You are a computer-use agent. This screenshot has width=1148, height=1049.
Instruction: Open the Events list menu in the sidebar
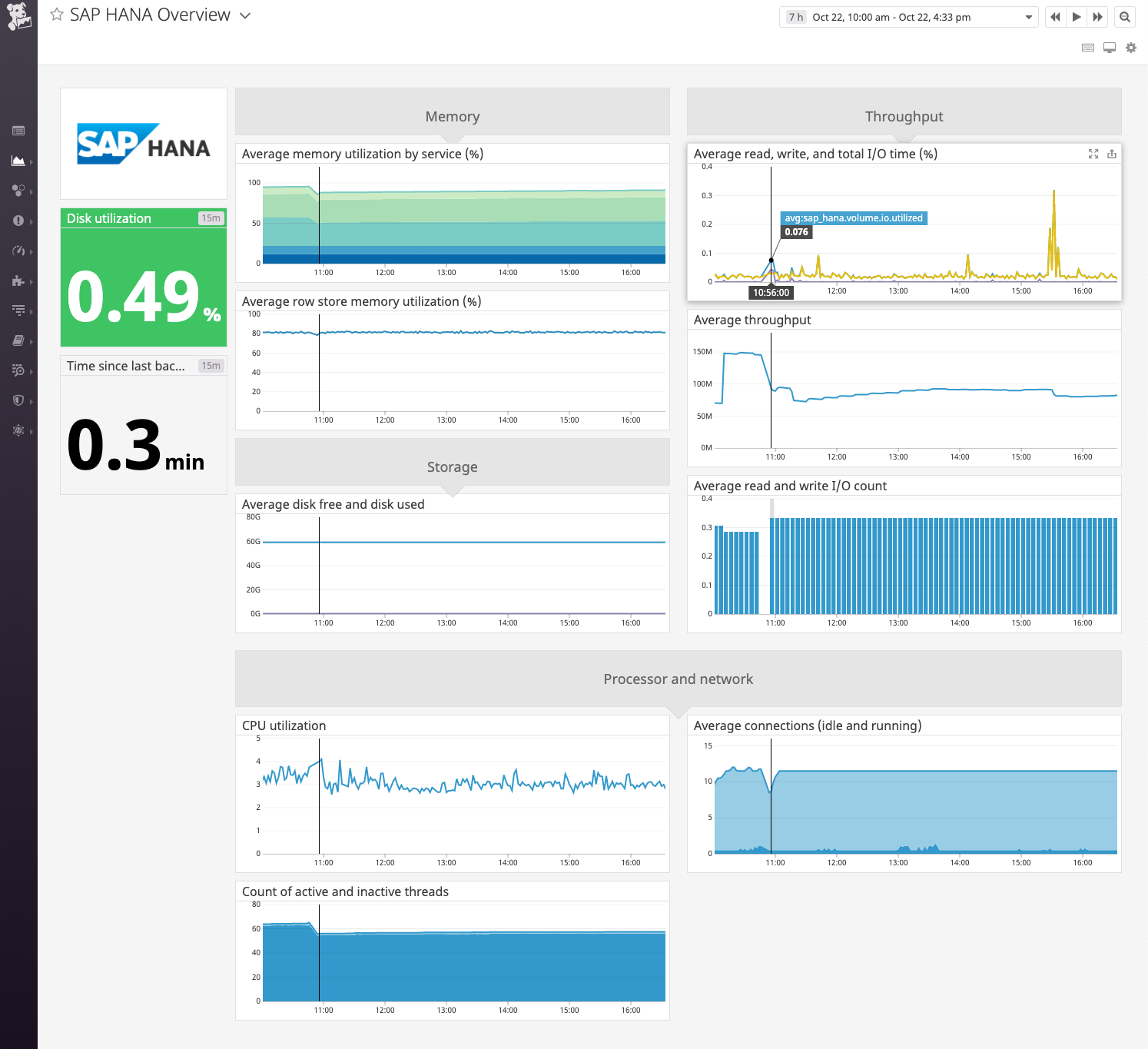(18, 131)
